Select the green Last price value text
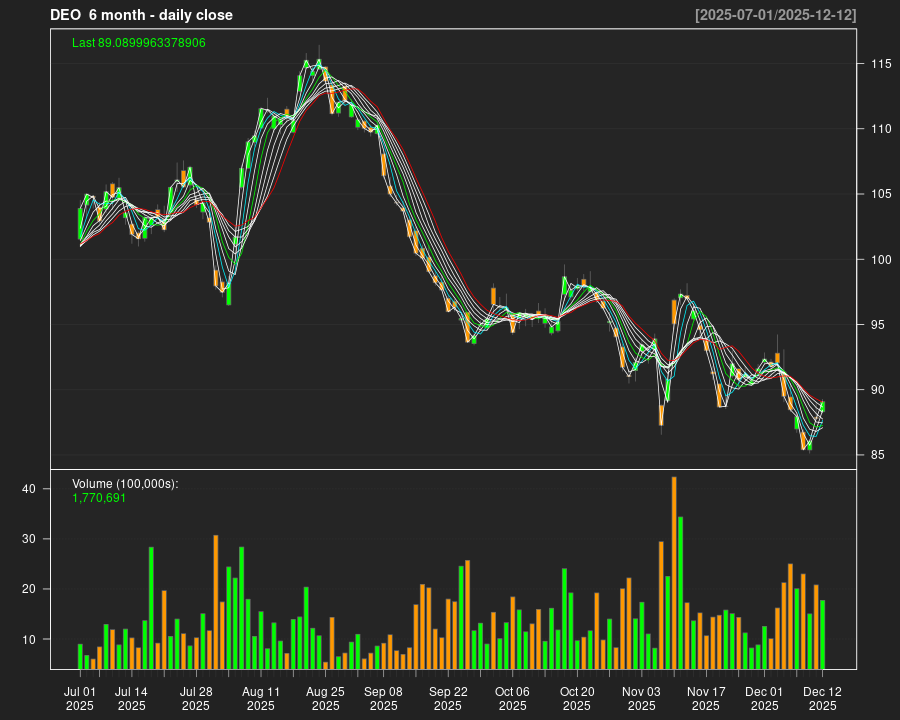 click(139, 43)
